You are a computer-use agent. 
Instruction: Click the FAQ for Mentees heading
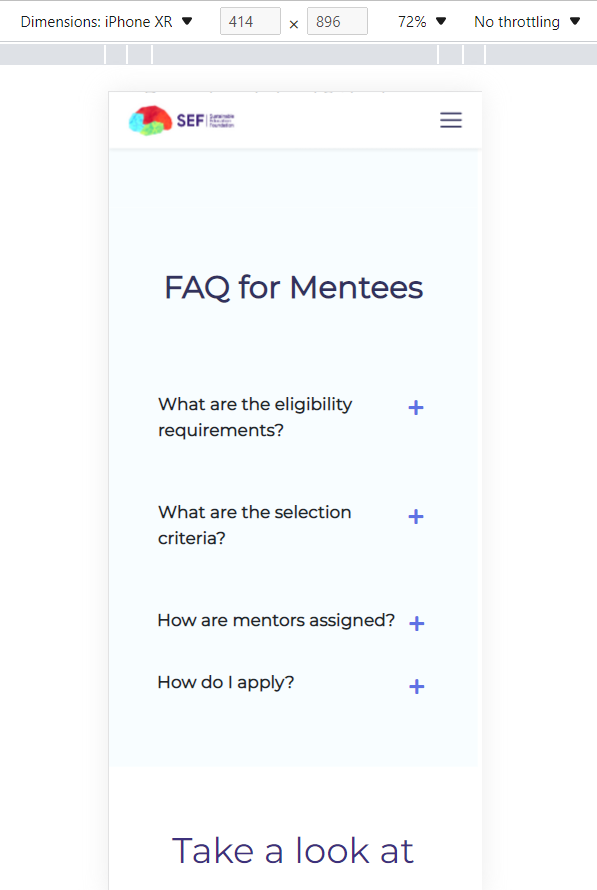coord(293,288)
